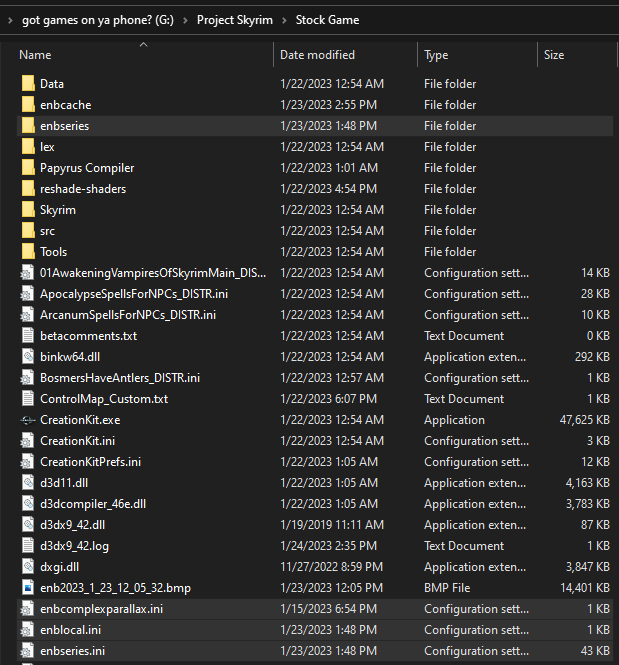The width and height of the screenshot is (619, 665).
Task: Click the Data folder icon
Action: point(28,84)
